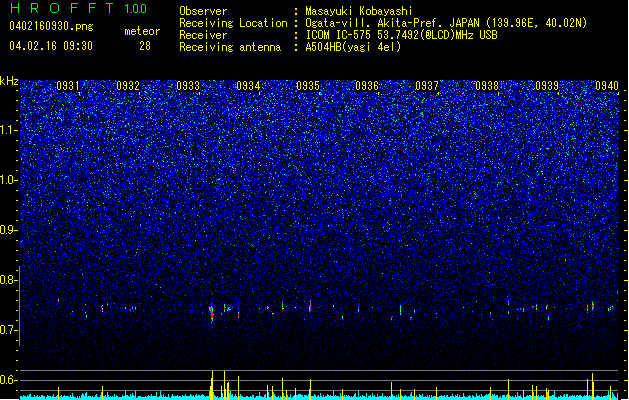629x400 pixels.
Task: Click observer name Masayuki Kobayashi
Action: [x=359, y=11]
